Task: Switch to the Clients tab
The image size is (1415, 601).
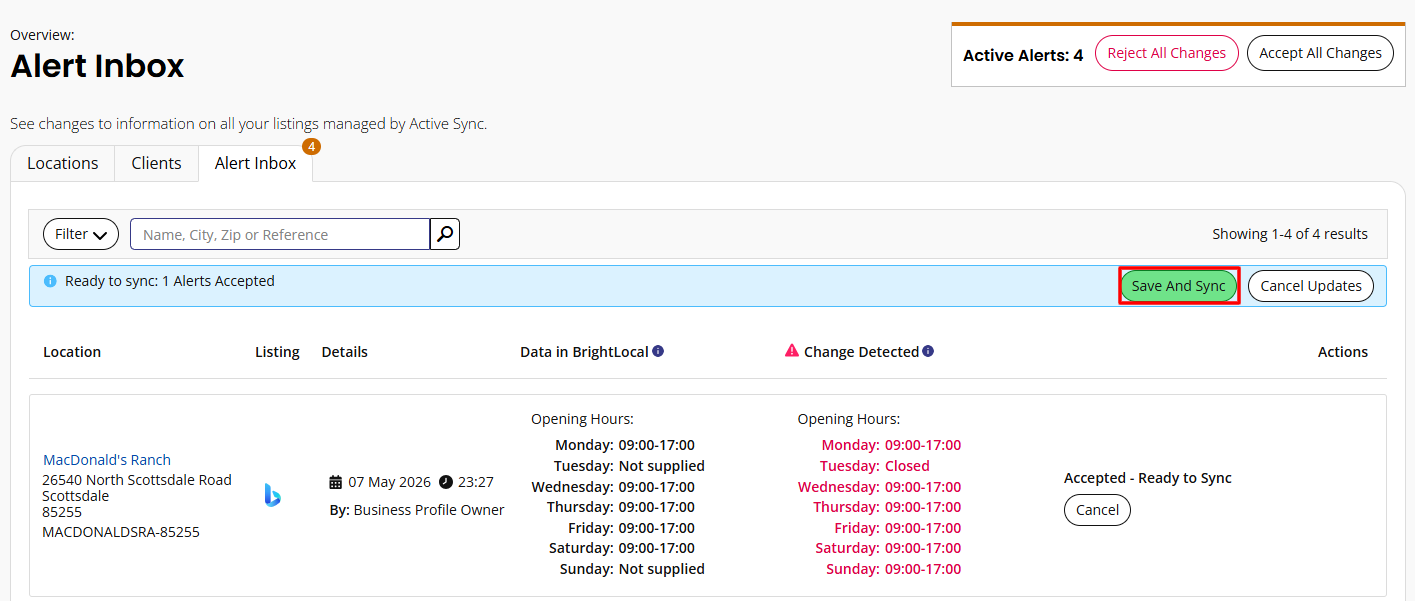Action: [x=156, y=163]
